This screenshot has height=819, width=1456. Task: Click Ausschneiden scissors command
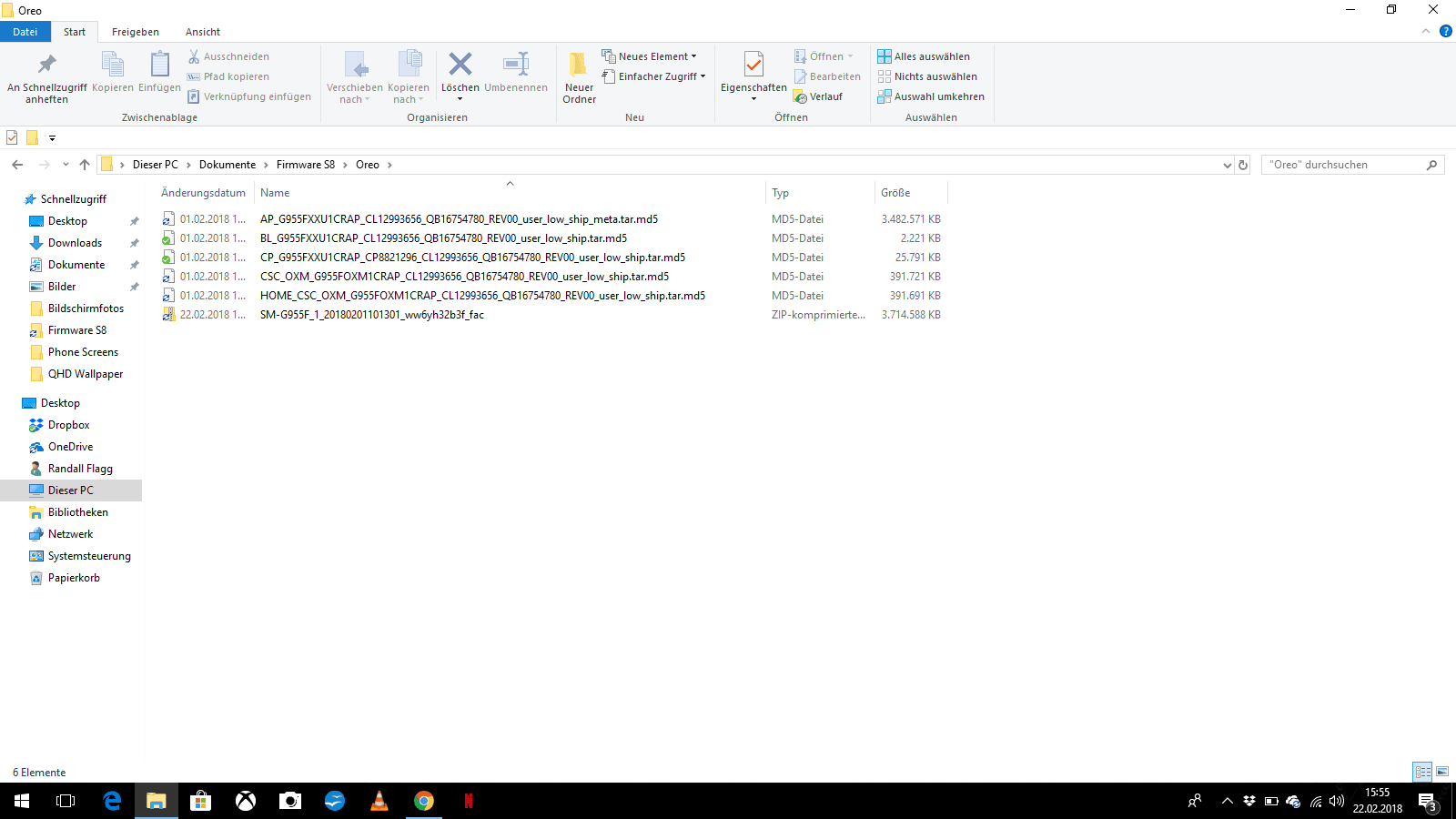tap(228, 56)
